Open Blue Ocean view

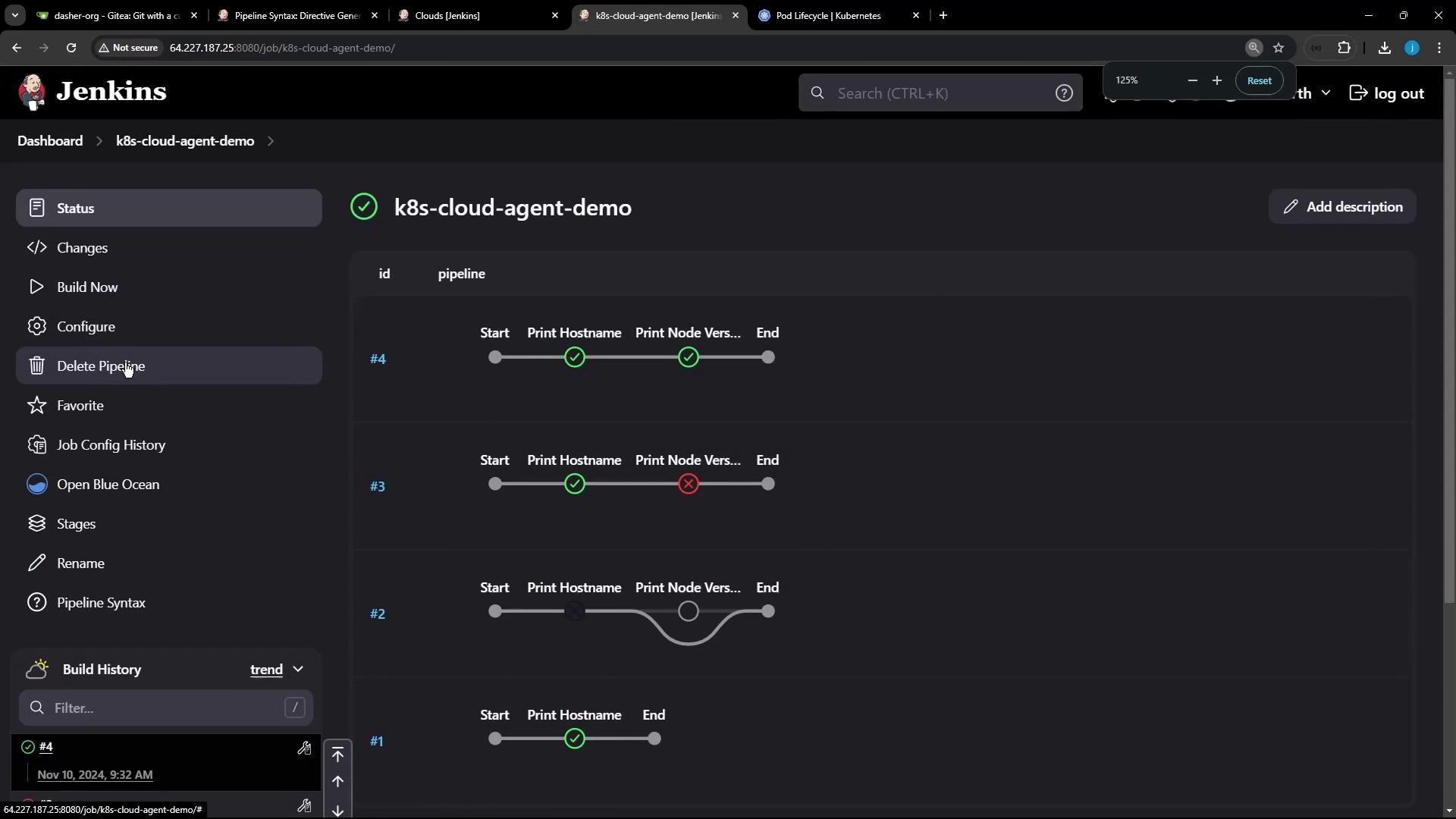point(108,485)
